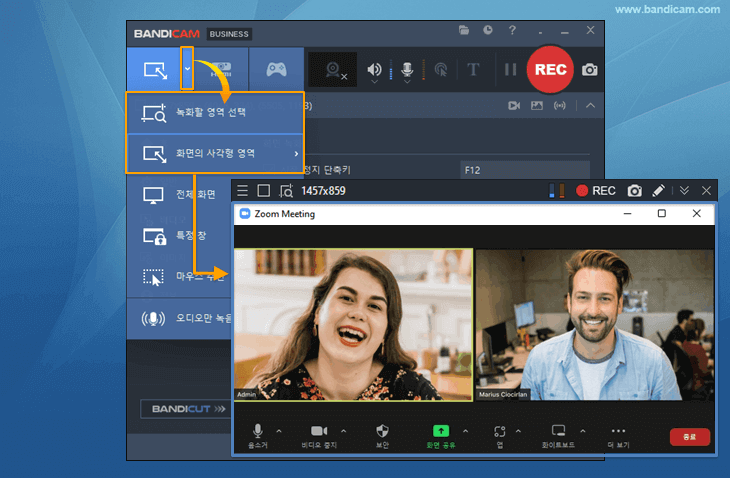Toggle the speaker sound icon in toolbar
Screen dimensions: 730x478
375,69
